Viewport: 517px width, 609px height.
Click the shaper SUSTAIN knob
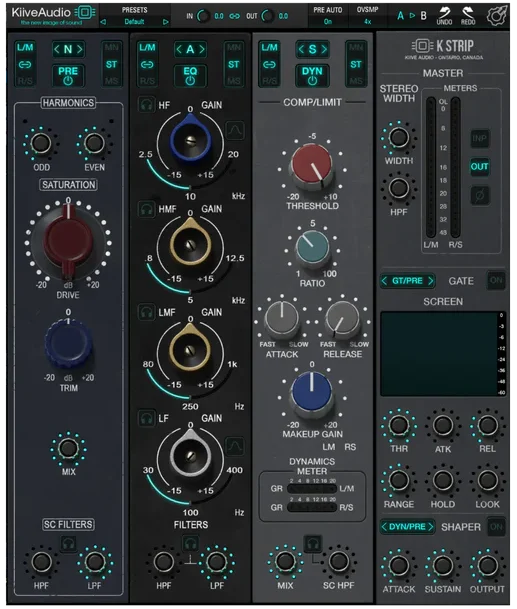(x=443, y=566)
